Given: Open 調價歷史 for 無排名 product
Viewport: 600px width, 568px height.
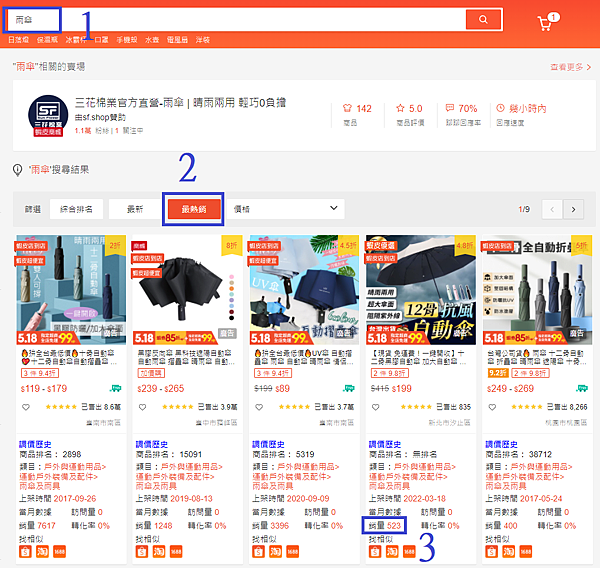Looking at the screenshot, I should 385,444.
